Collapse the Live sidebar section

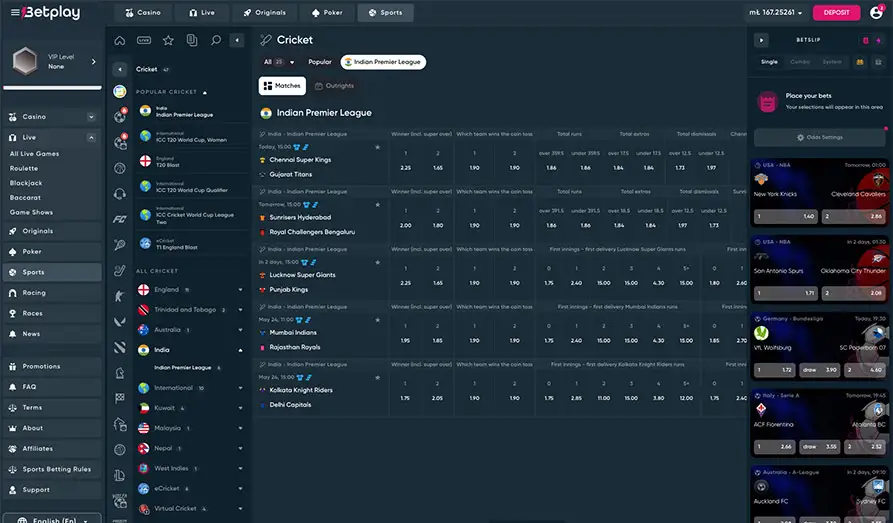click(91, 138)
